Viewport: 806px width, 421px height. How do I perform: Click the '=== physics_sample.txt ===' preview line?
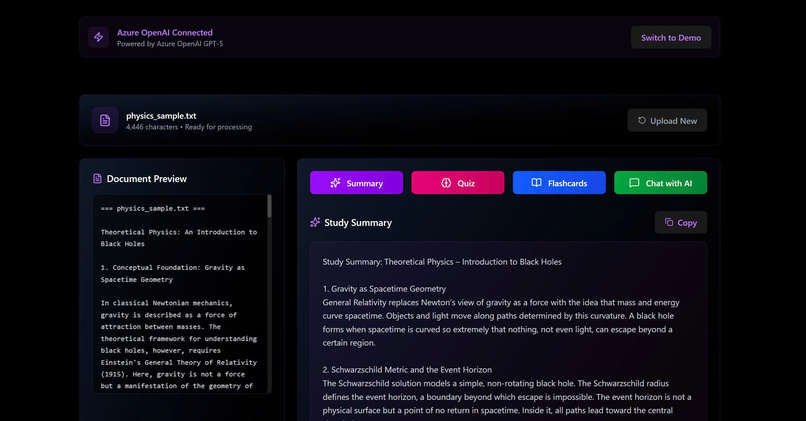153,209
